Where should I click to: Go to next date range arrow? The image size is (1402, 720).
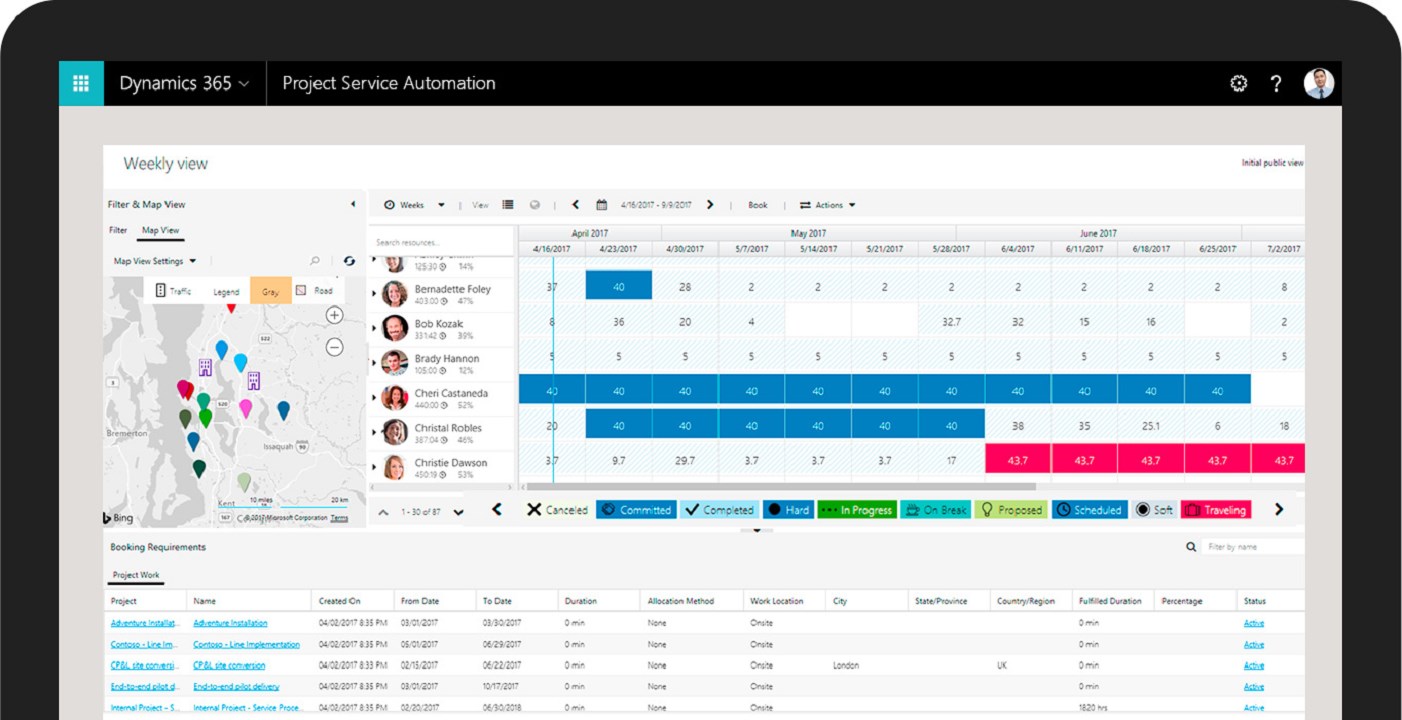pos(710,205)
